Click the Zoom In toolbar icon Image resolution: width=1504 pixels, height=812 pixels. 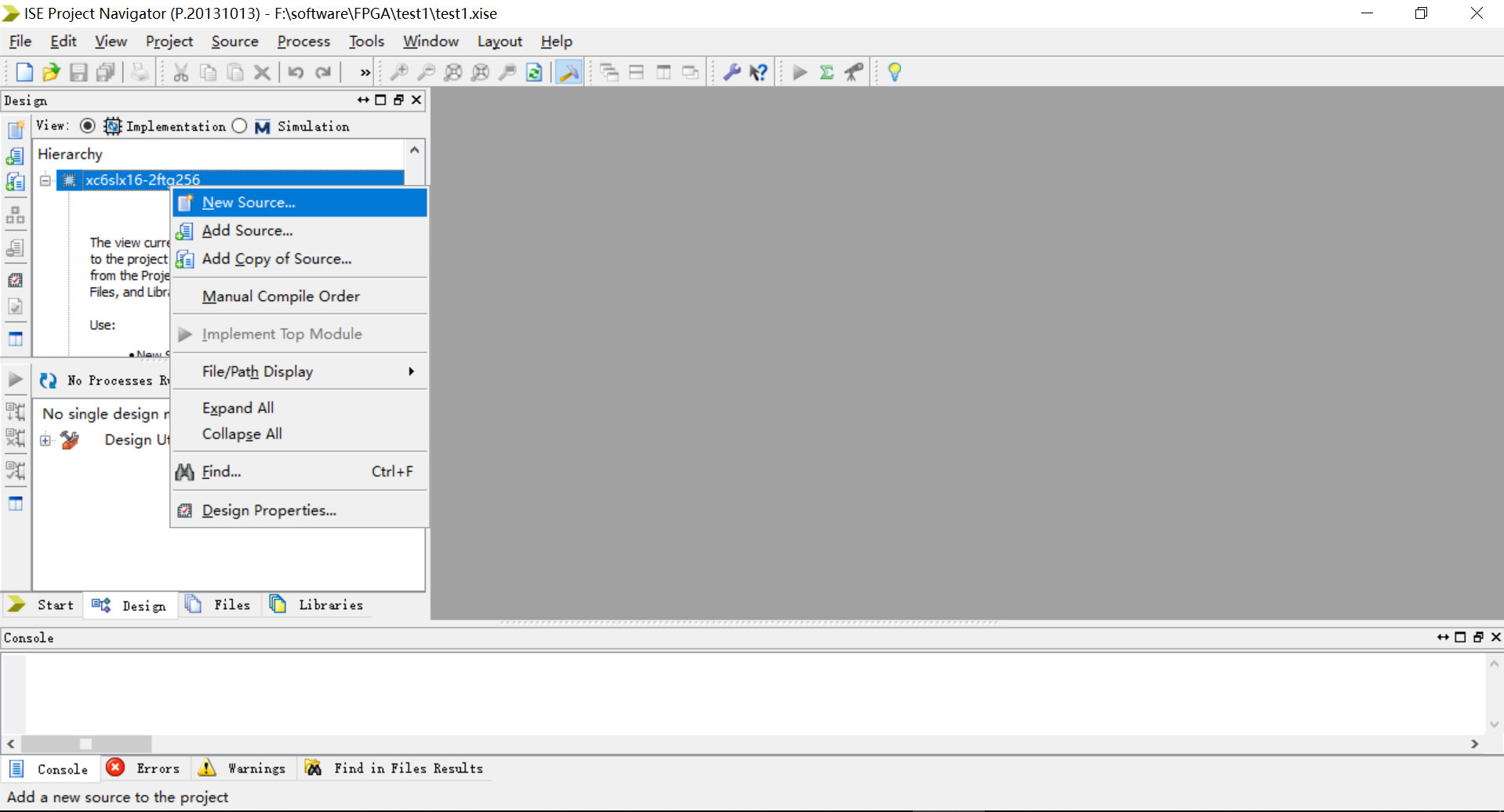point(399,71)
